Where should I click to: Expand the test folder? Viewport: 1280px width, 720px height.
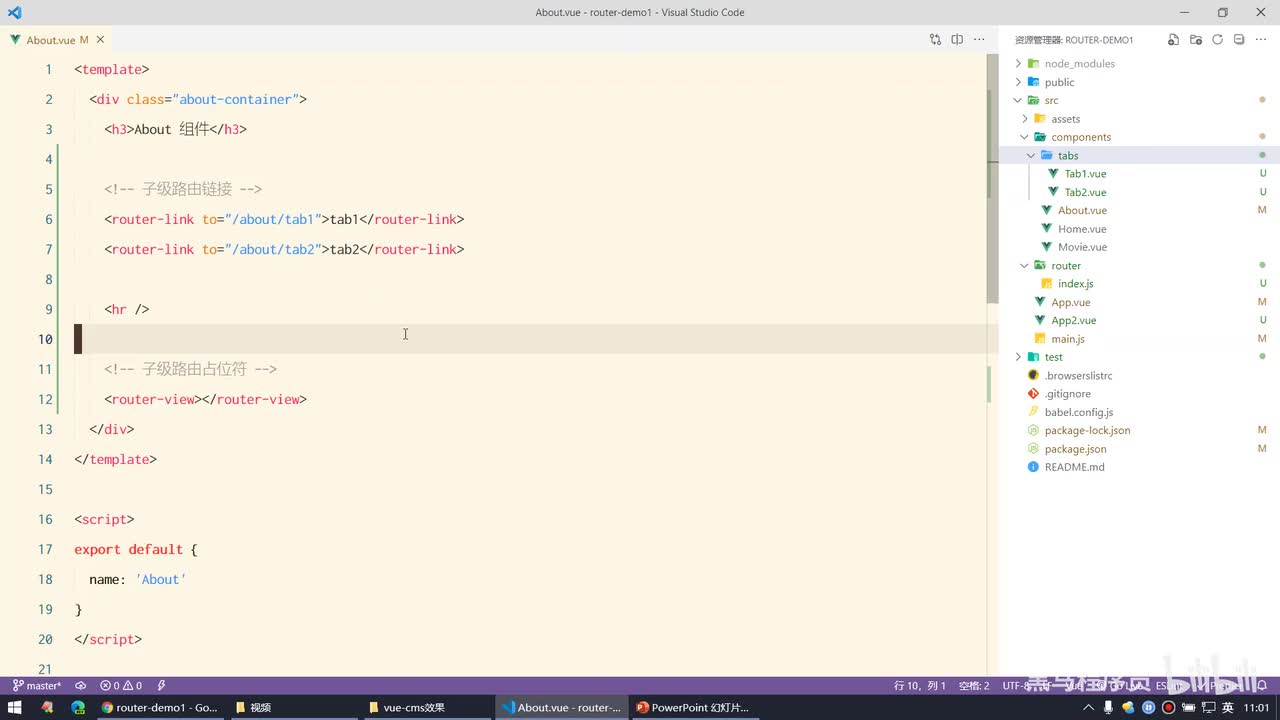coord(1019,357)
